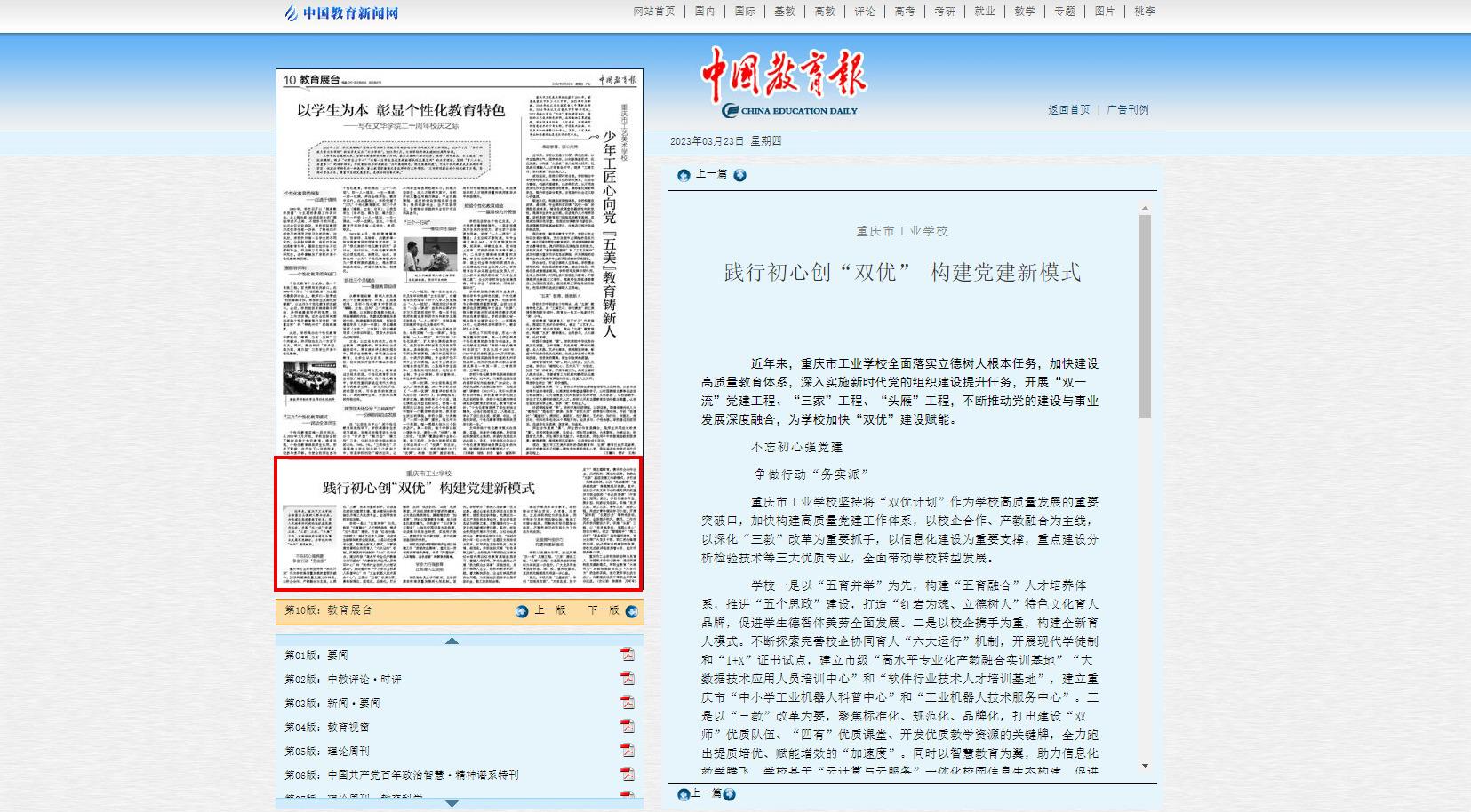
Task: Click the PDF icon for 第01版 要闻
Action: 628,655
